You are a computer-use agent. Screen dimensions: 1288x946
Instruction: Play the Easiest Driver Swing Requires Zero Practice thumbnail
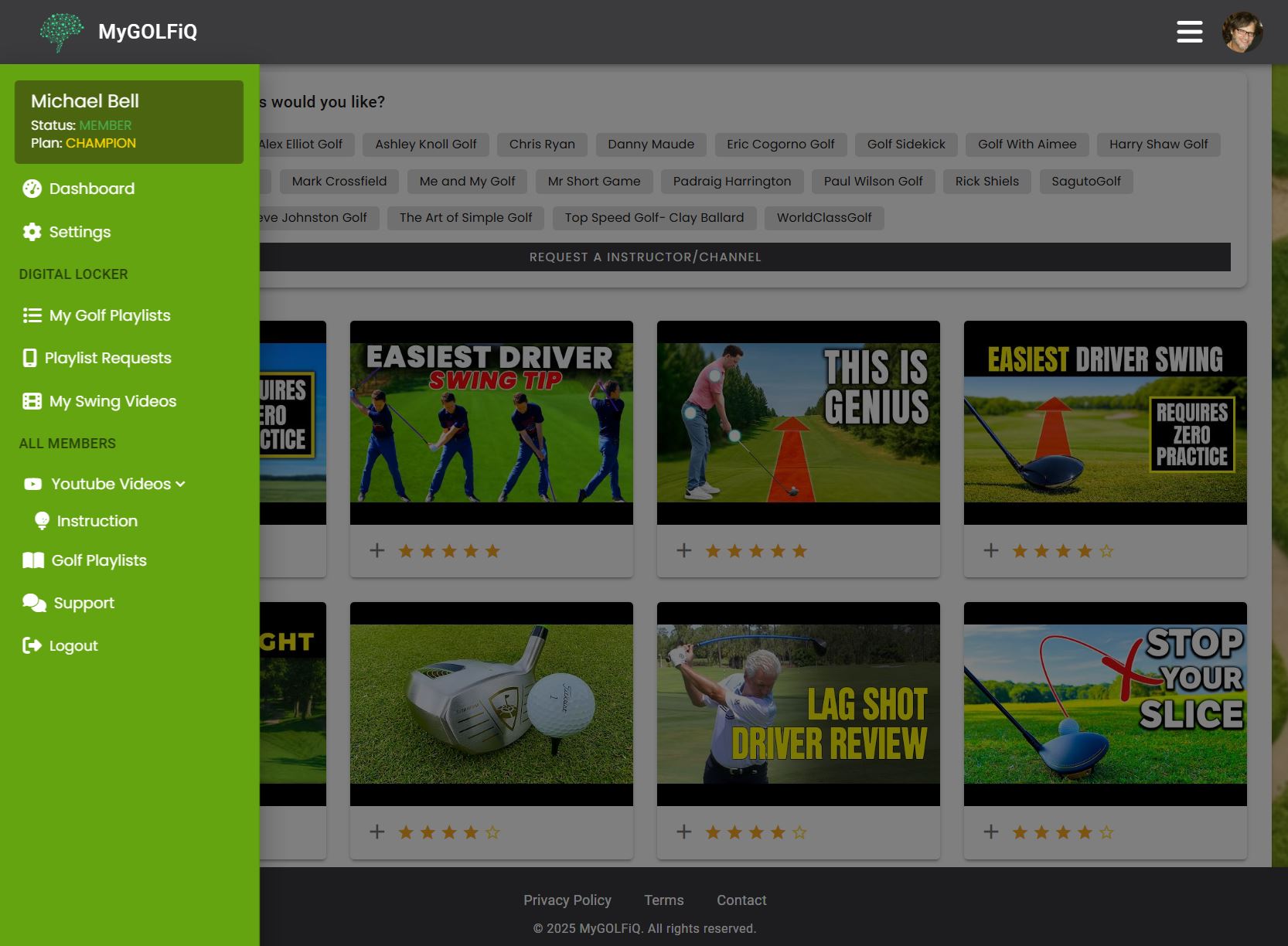(x=1106, y=423)
